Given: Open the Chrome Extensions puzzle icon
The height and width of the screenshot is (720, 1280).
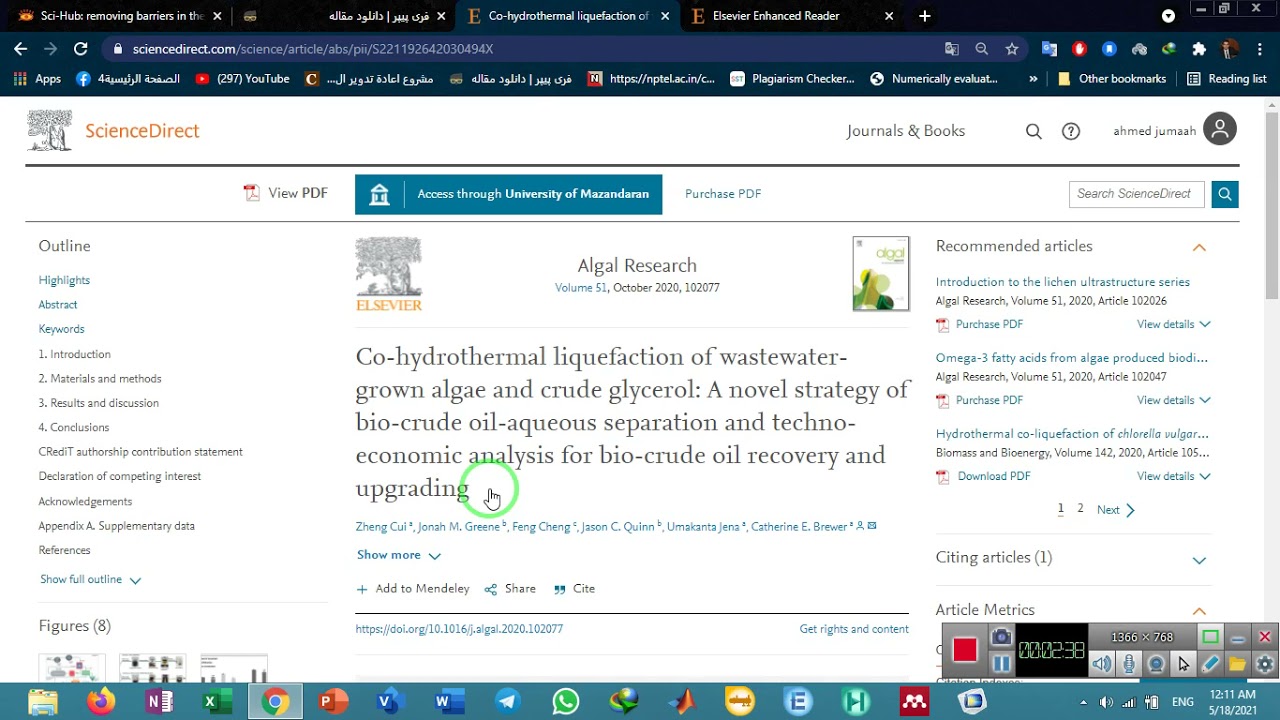Looking at the screenshot, I should [x=1199, y=49].
